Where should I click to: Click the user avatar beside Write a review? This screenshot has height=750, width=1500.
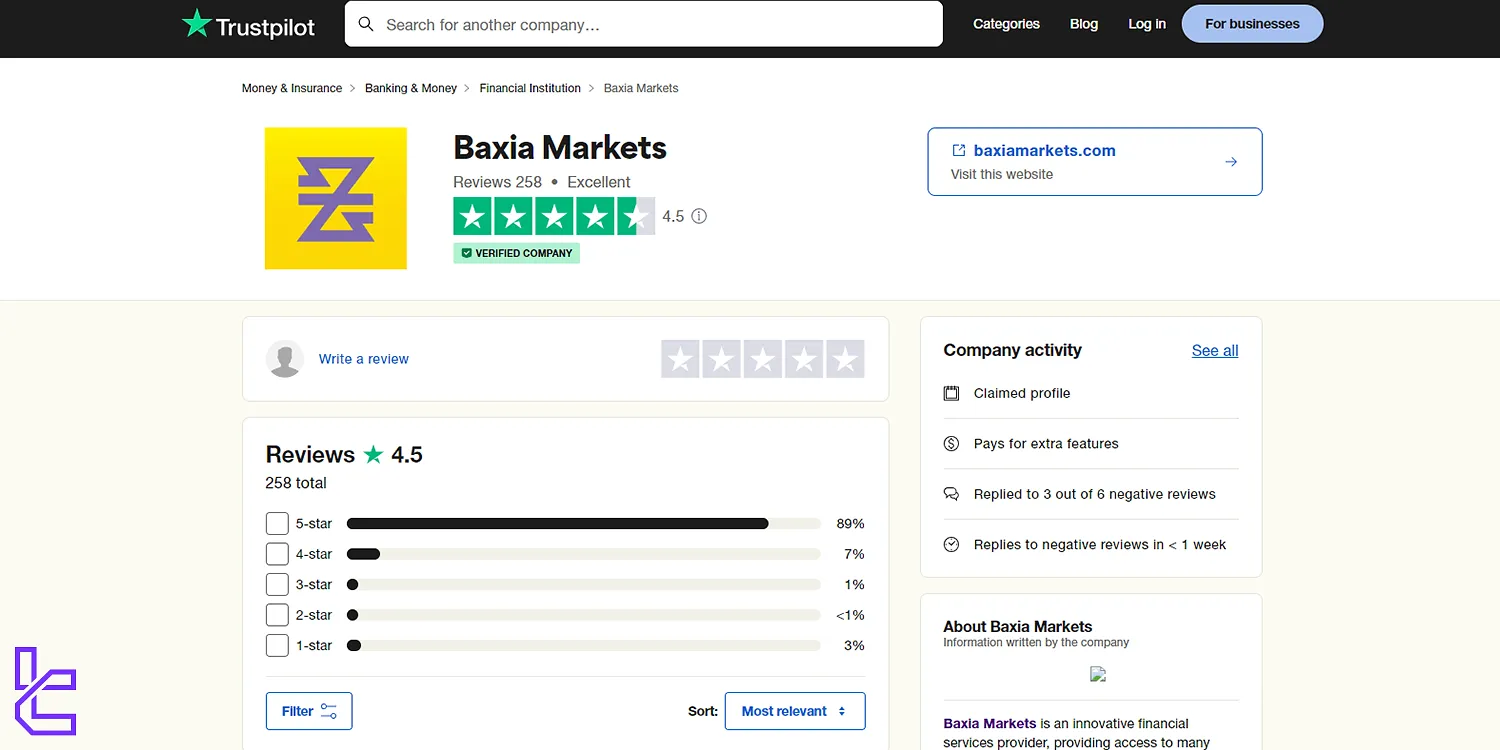pyautogui.click(x=285, y=359)
